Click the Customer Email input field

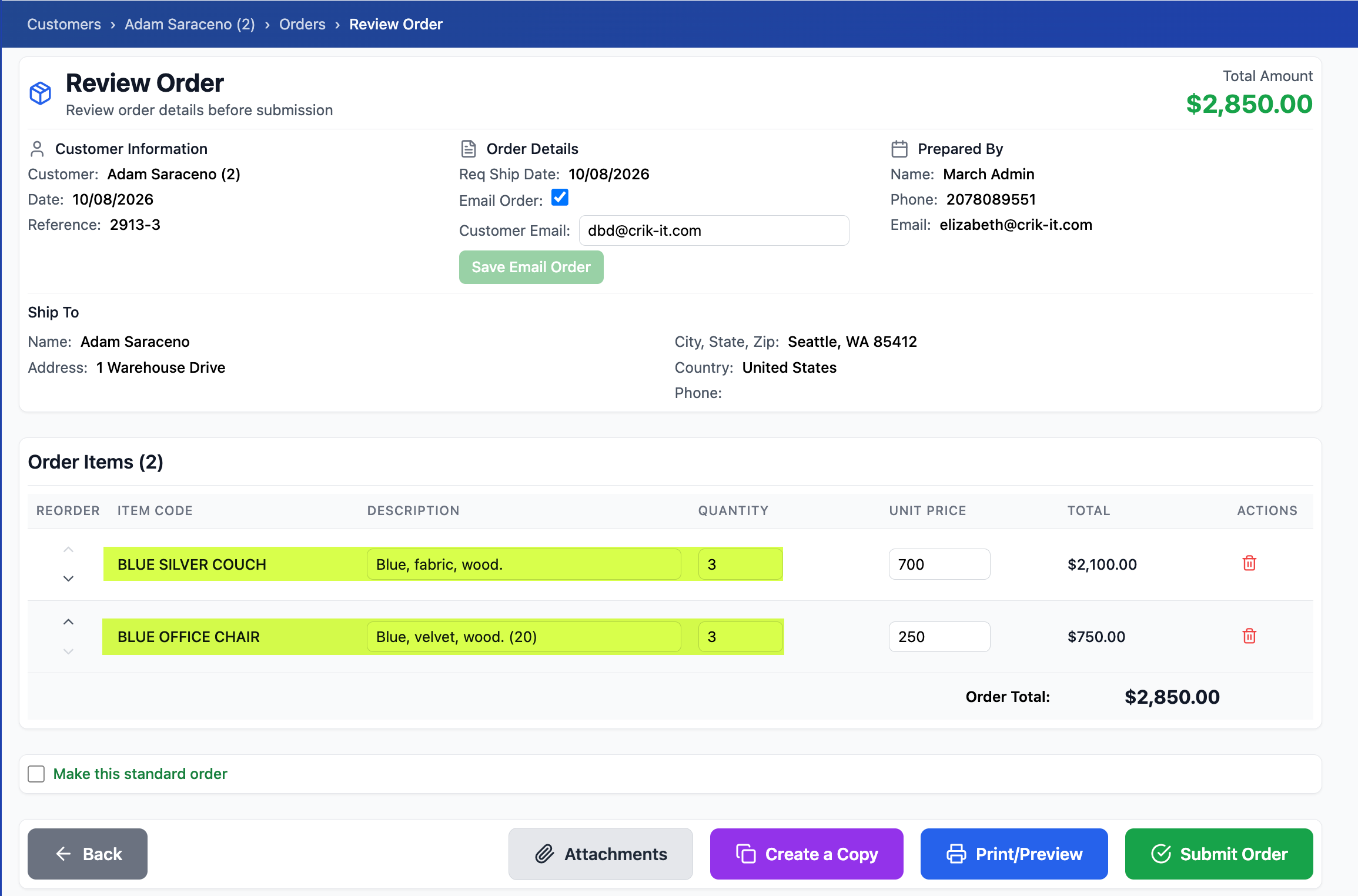pos(714,230)
